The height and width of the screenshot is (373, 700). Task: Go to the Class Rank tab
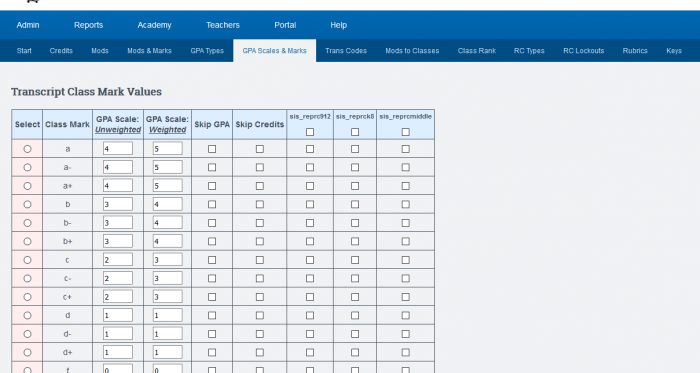click(477, 51)
